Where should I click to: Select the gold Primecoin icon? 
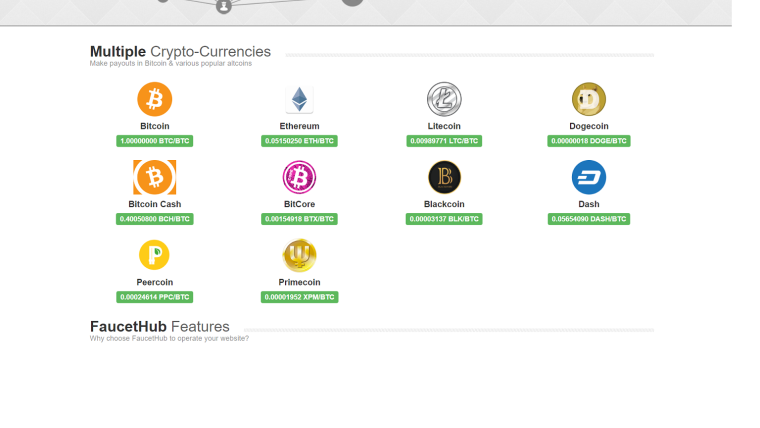299,255
